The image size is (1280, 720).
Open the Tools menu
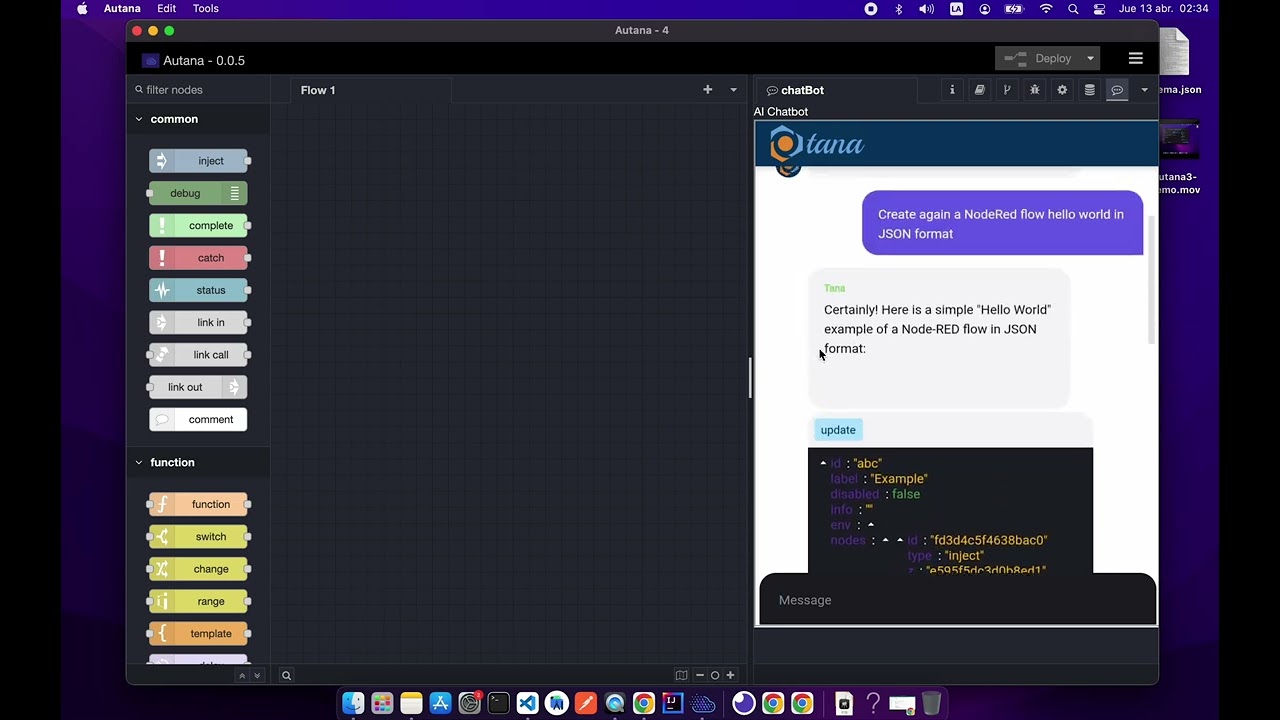(206, 9)
